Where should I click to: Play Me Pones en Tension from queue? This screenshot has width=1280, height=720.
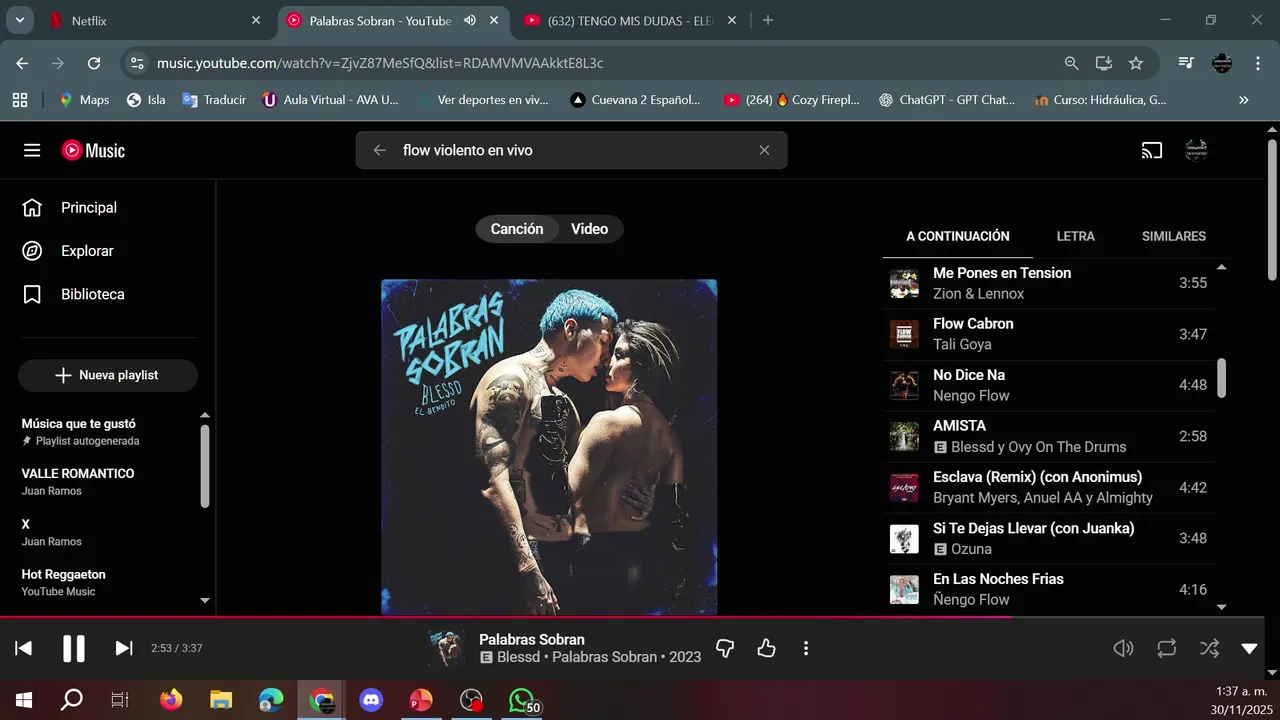click(1048, 283)
